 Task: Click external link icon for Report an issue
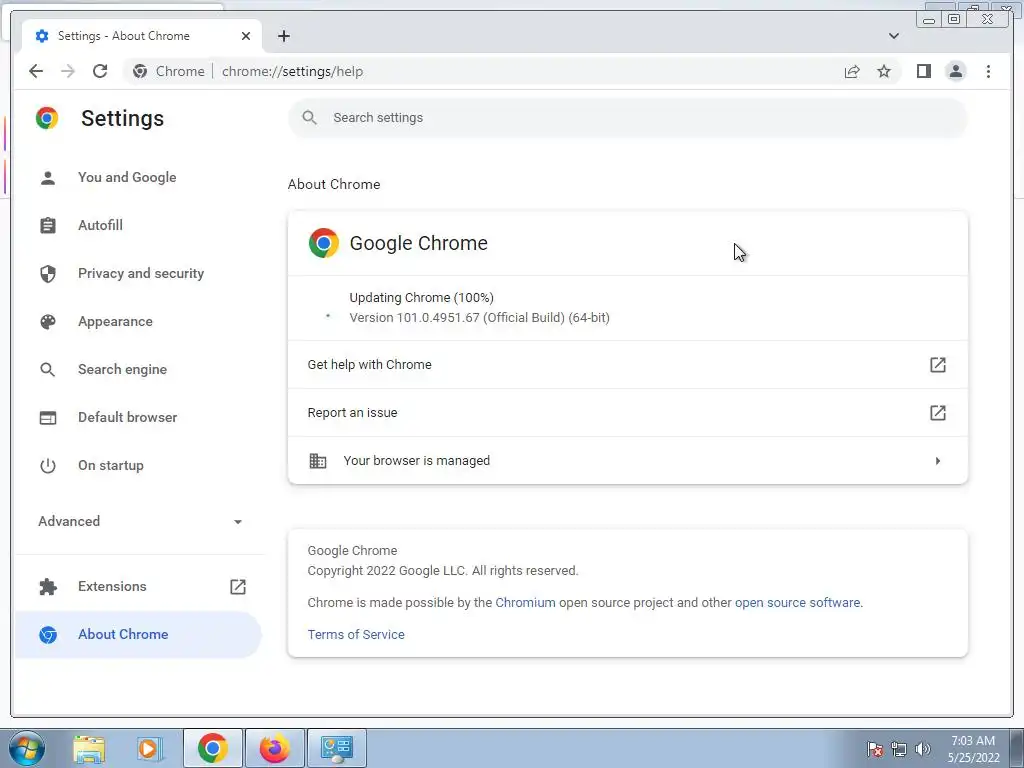(938, 413)
